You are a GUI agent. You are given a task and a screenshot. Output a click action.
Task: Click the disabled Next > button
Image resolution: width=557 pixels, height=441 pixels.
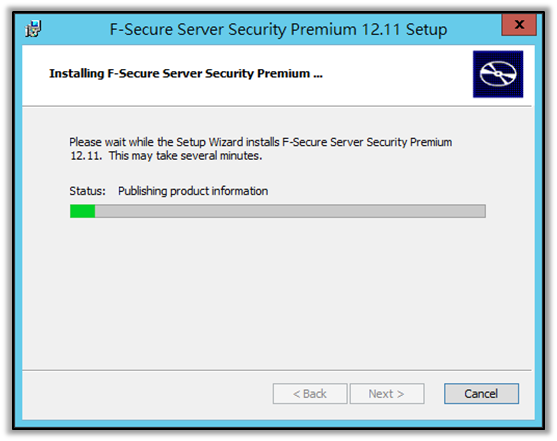point(387,393)
